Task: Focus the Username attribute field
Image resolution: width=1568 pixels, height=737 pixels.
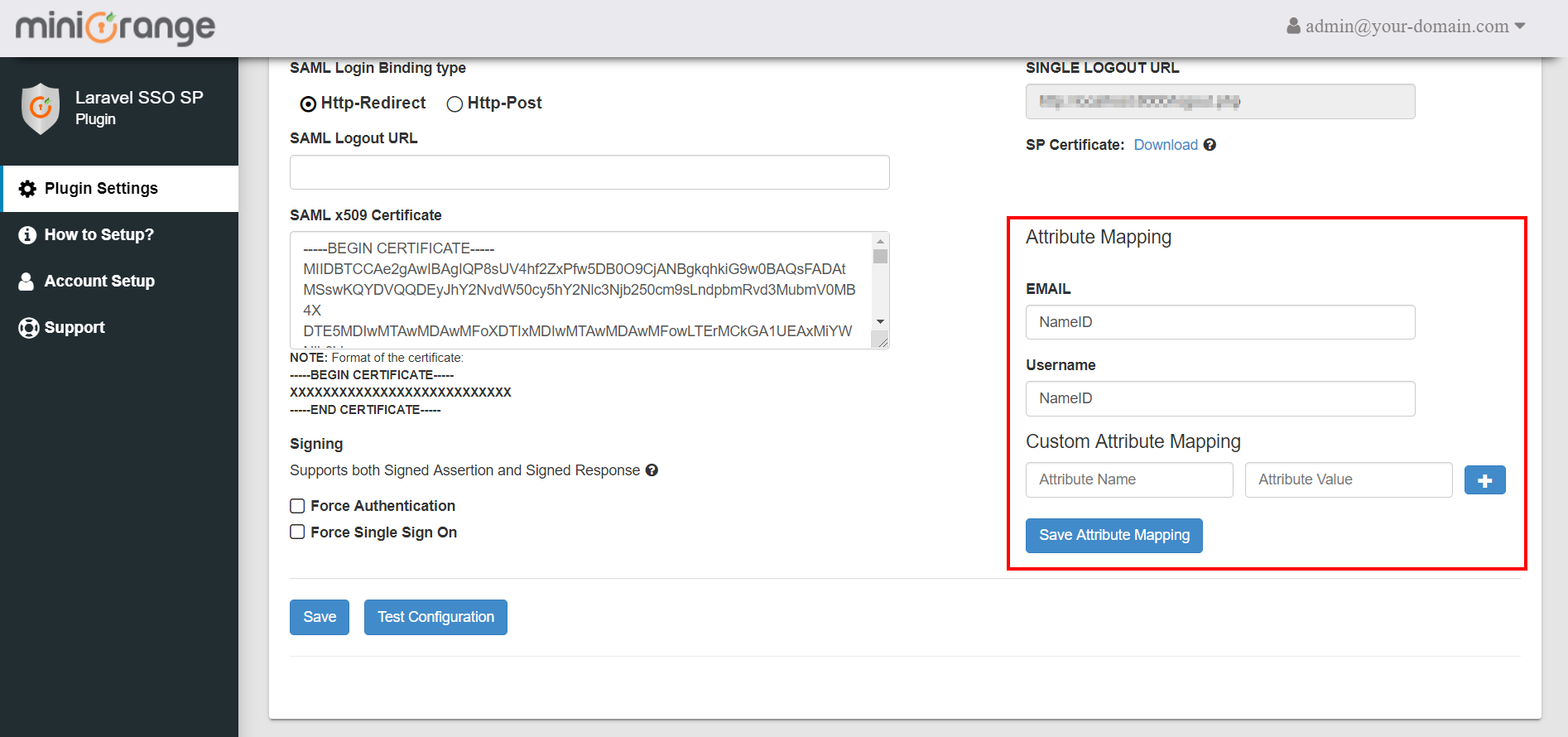Action: (x=1220, y=398)
